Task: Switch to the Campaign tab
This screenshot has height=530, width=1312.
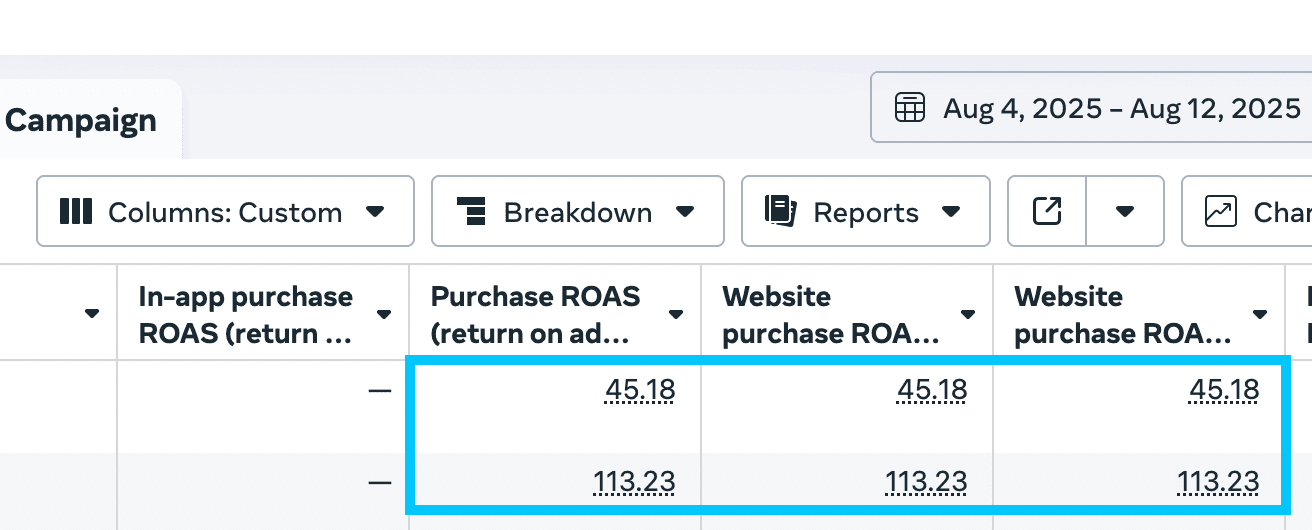Action: coord(81,121)
